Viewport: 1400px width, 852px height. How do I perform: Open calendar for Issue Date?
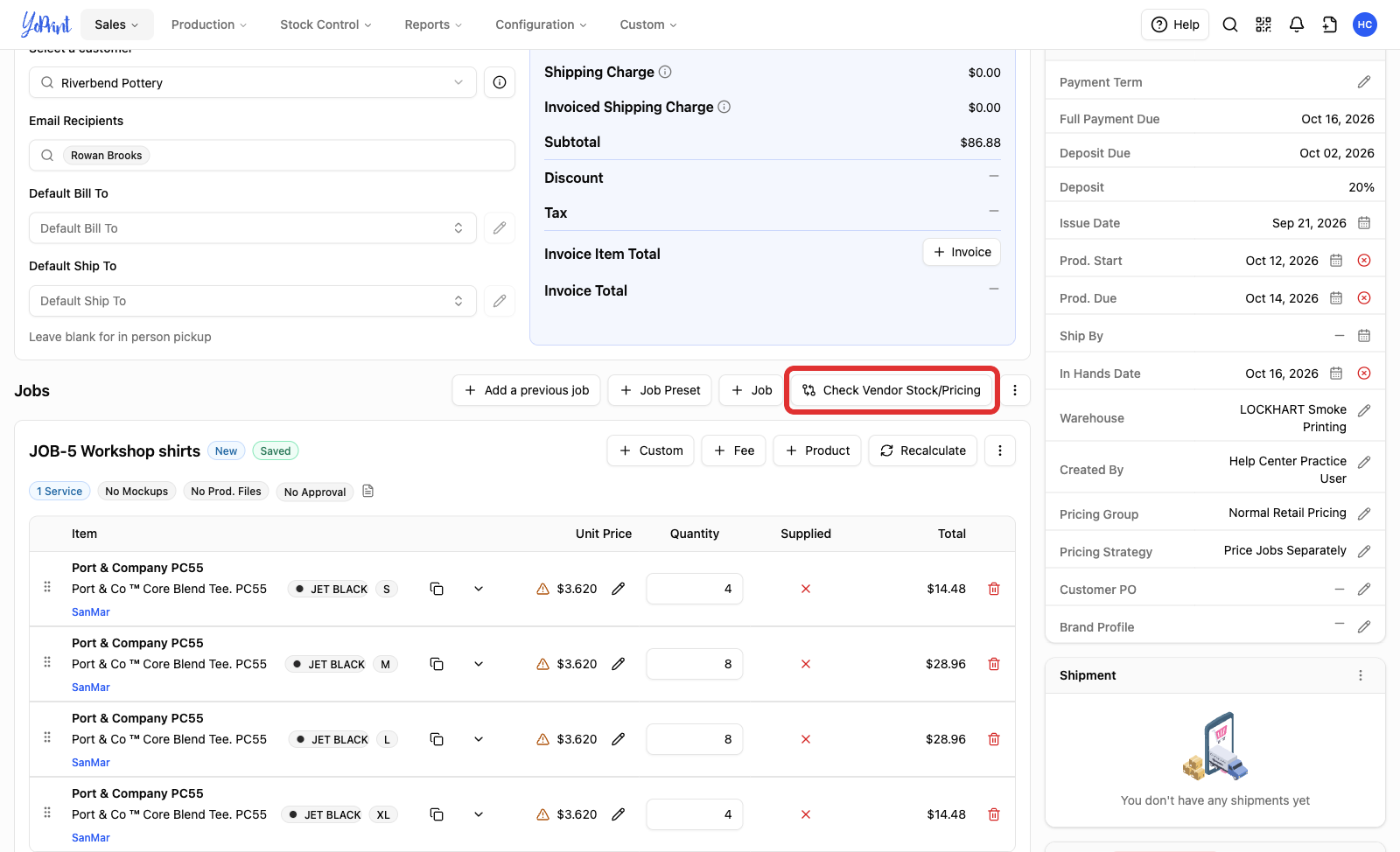pyautogui.click(x=1364, y=223)
